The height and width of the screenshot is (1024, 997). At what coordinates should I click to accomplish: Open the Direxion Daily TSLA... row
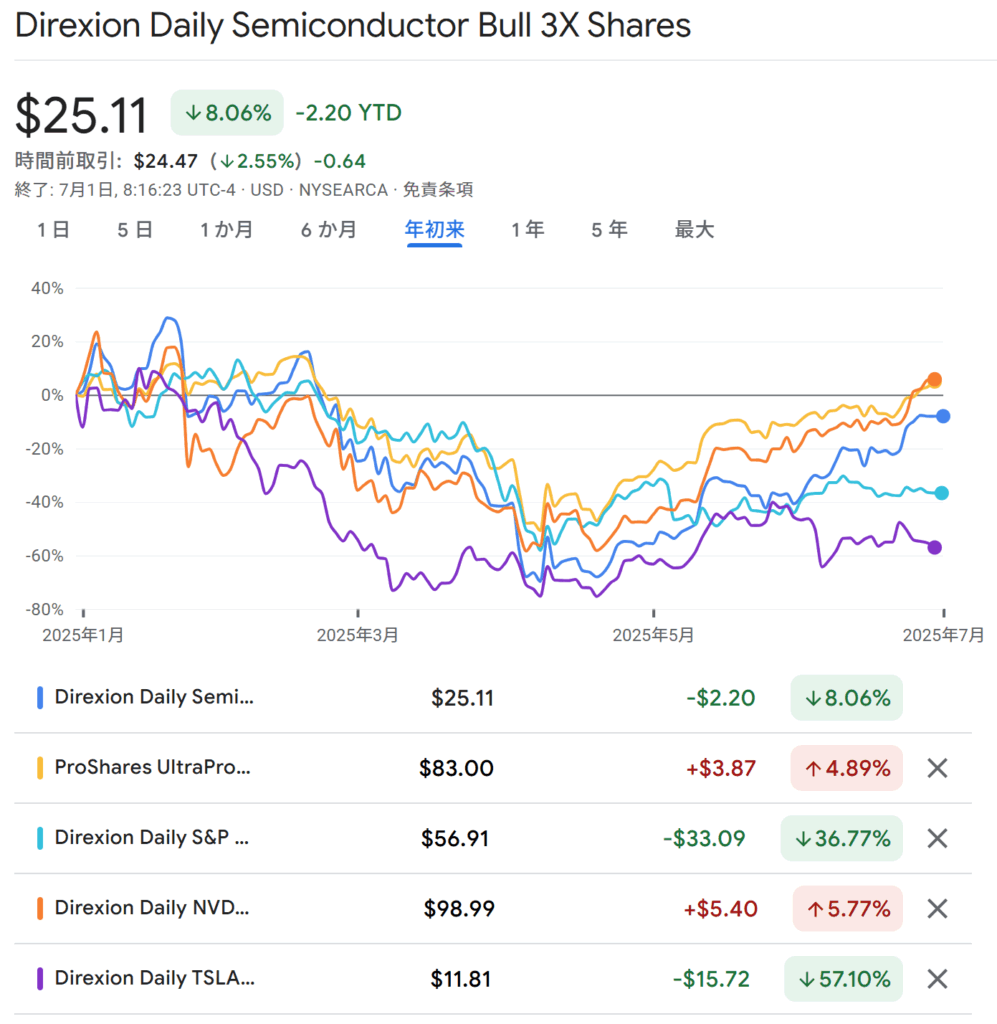(x=493, y=978)
